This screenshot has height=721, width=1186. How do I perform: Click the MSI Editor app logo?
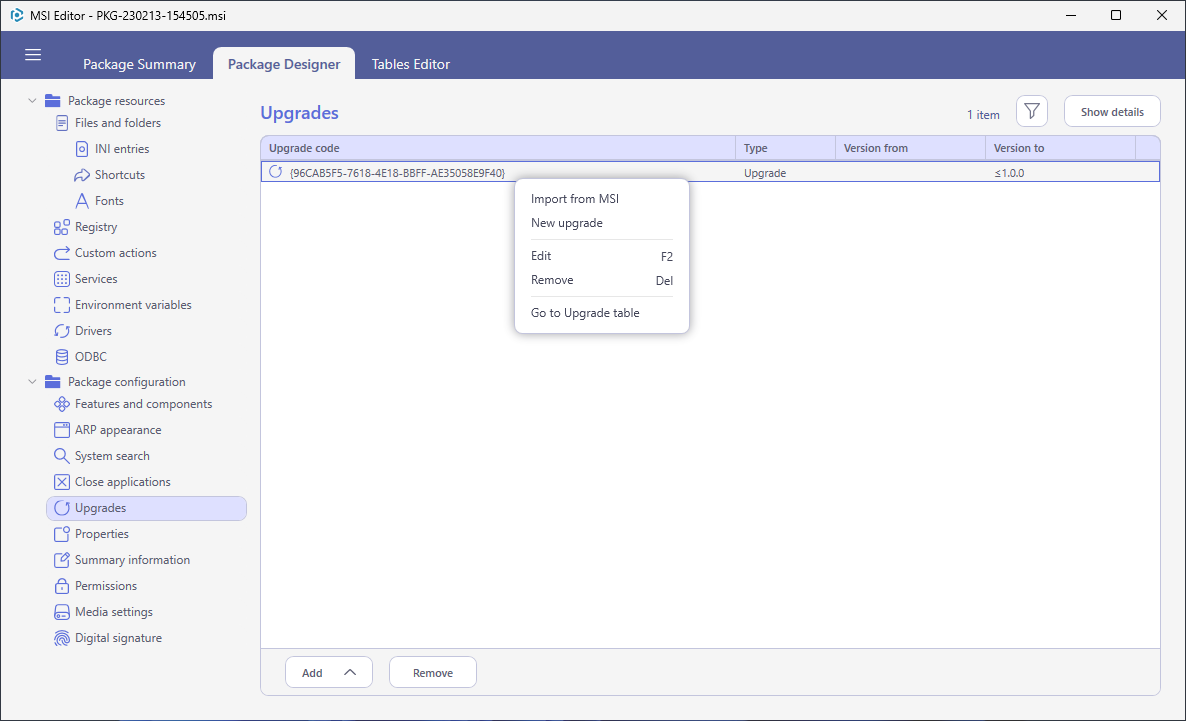click(x=17, y=15)
